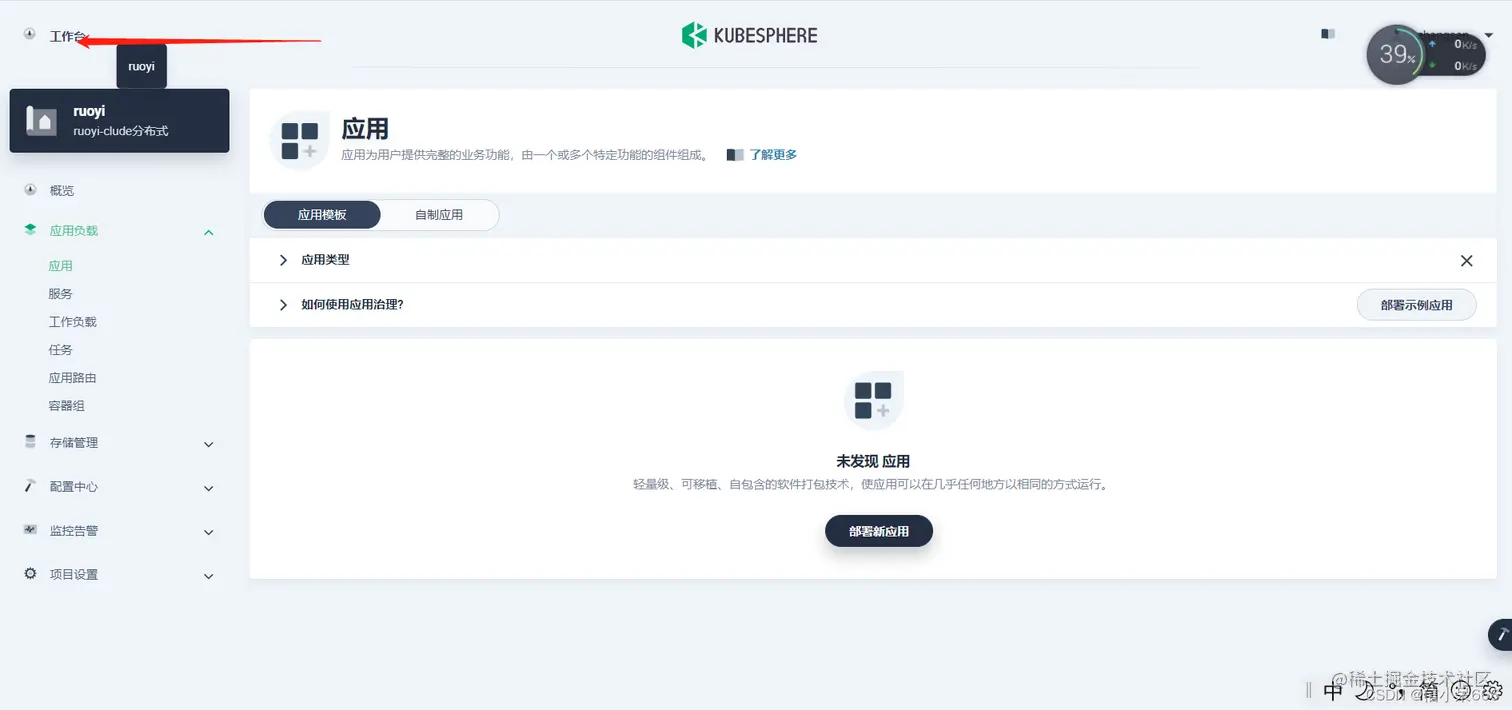Screen dimensions: 1512x710
Task: Click the 配置中心 hammer icon
Action: (30, 486)
